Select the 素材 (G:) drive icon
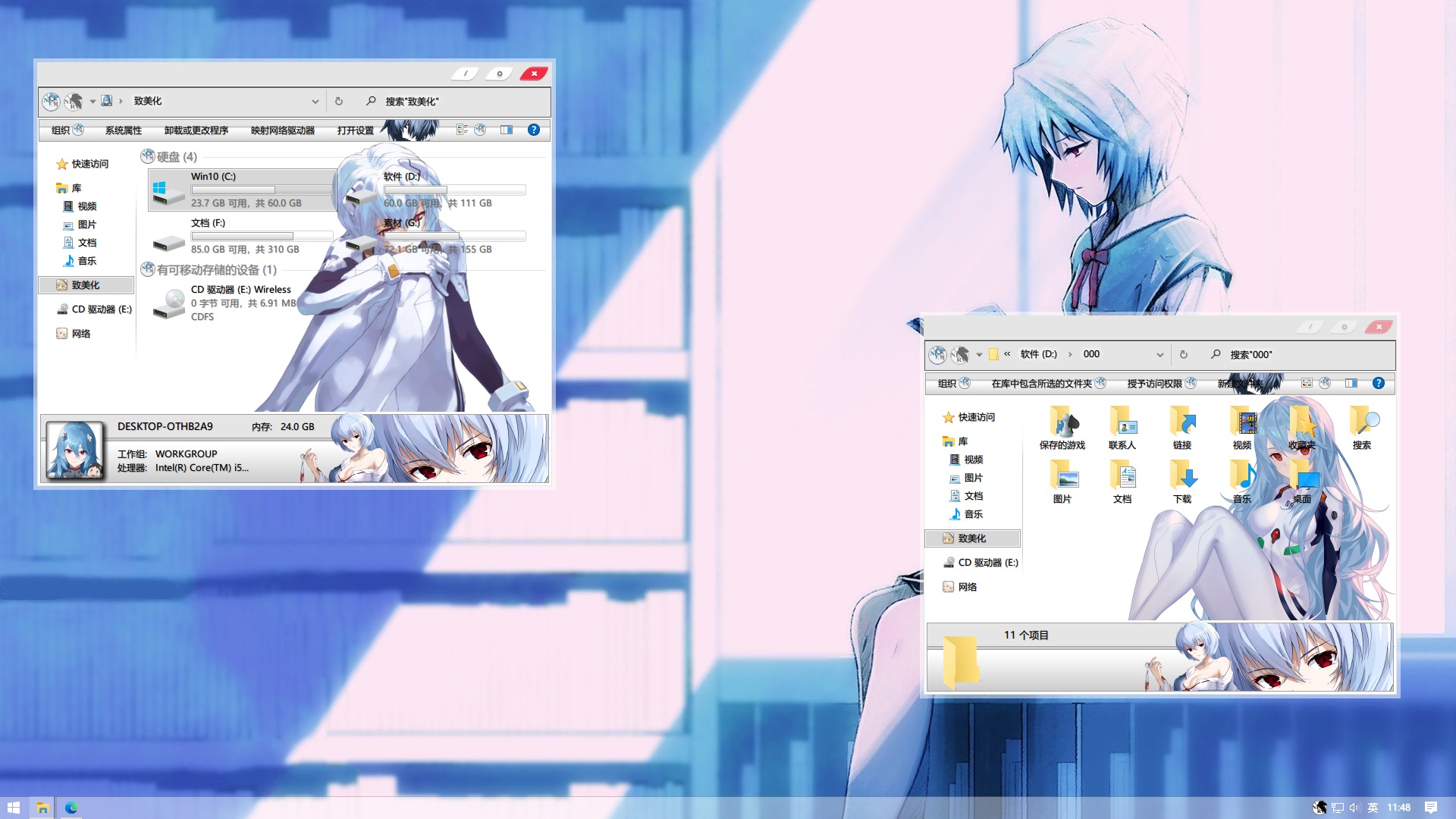1456x819 pixels. (362, 240)
